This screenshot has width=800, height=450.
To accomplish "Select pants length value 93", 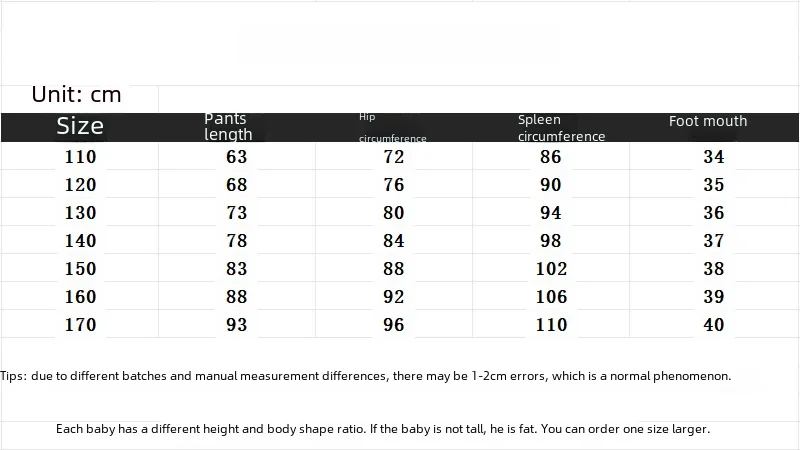I will [x=237, y=324].
